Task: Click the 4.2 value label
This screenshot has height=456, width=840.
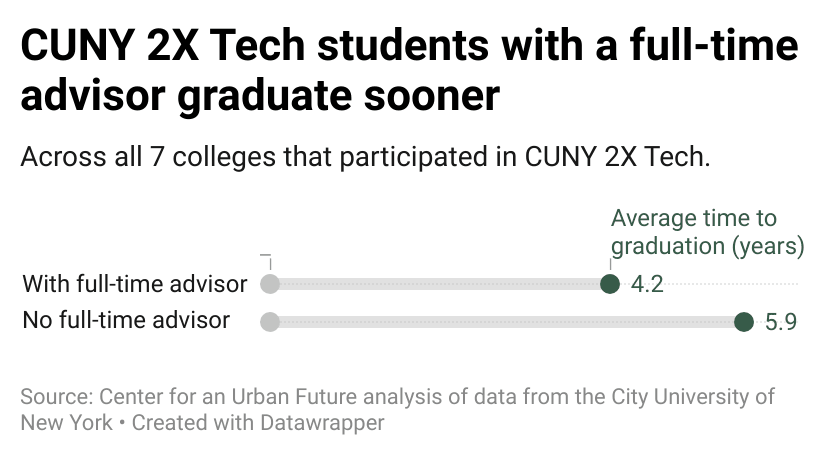Action: 647,284
